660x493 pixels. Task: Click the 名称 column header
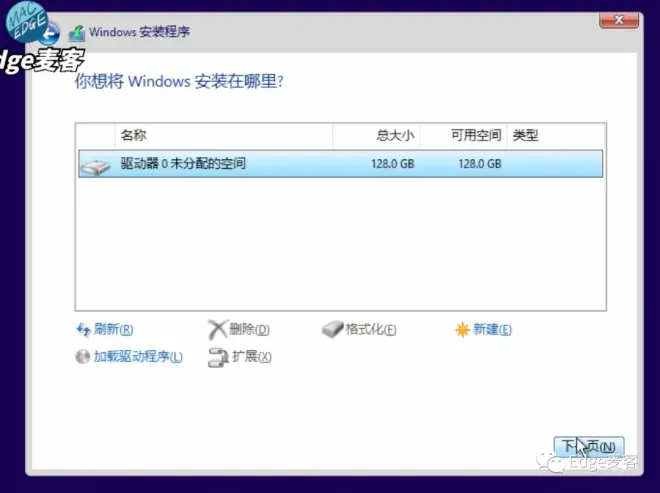[223, 136]
